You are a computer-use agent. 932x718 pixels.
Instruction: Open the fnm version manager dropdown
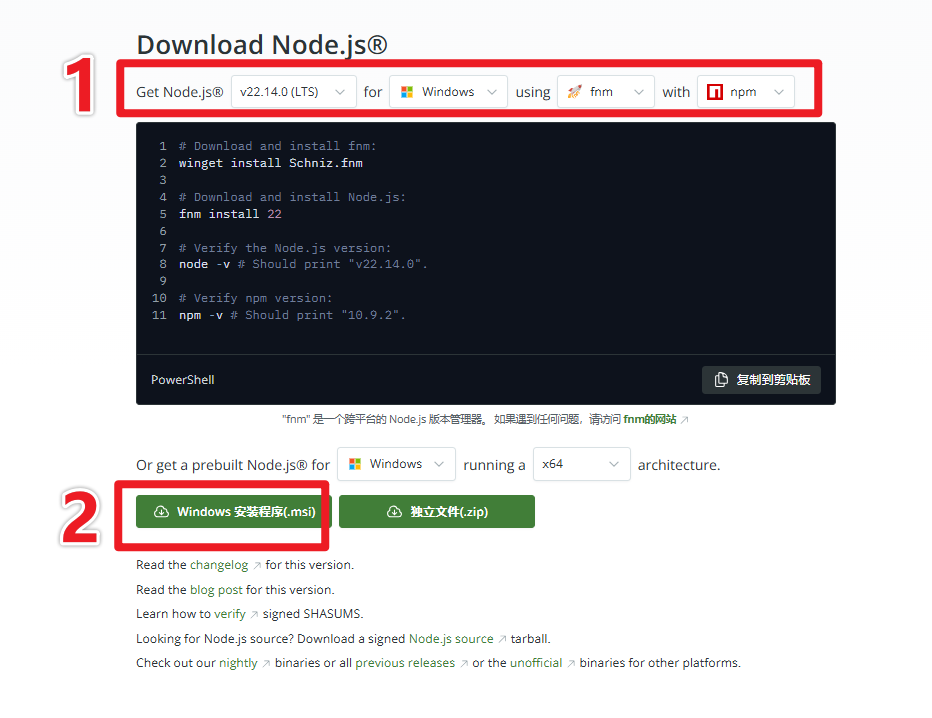pyautogui.click(x=606, y=92)
